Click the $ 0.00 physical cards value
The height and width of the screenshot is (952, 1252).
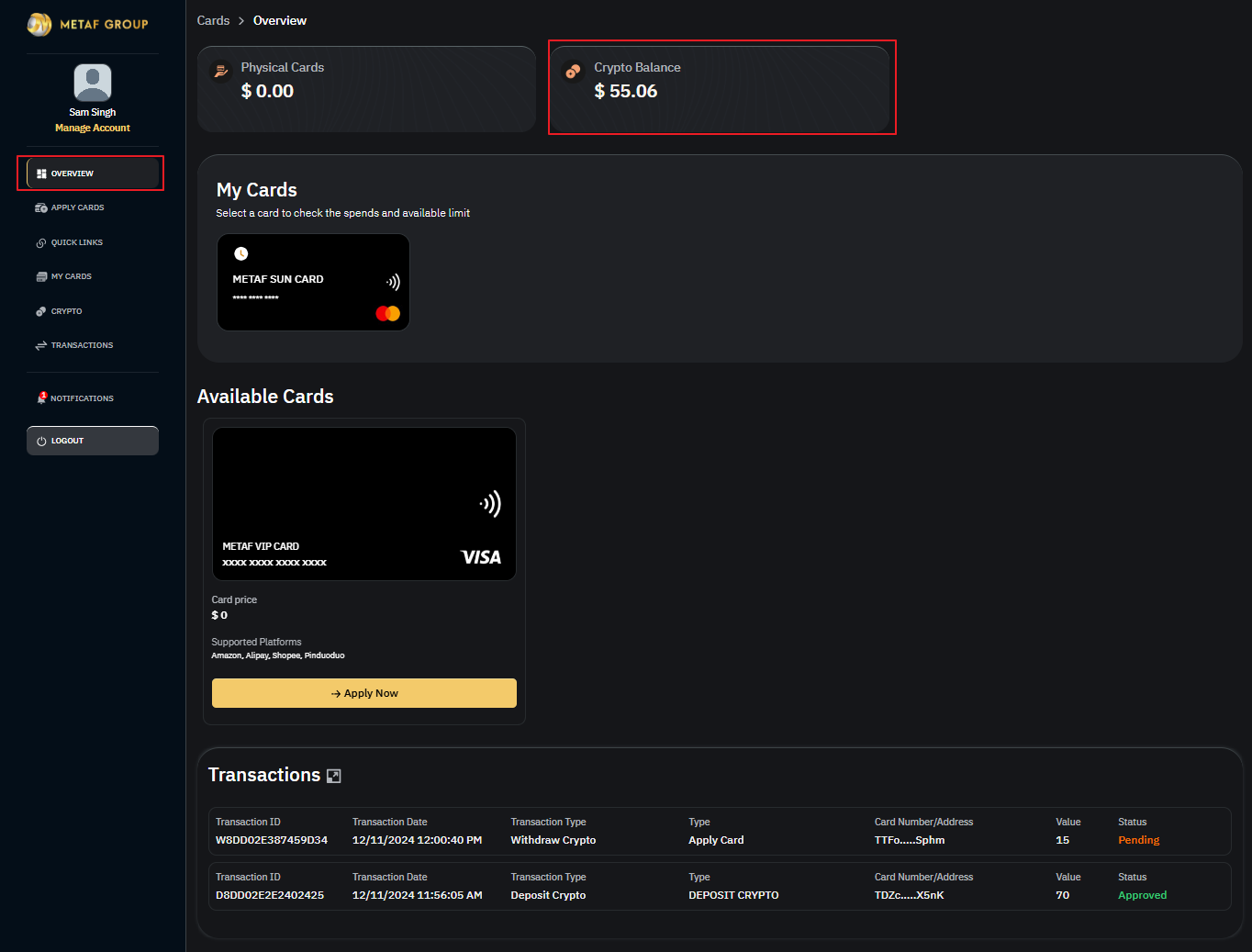(x=267, y=91)
